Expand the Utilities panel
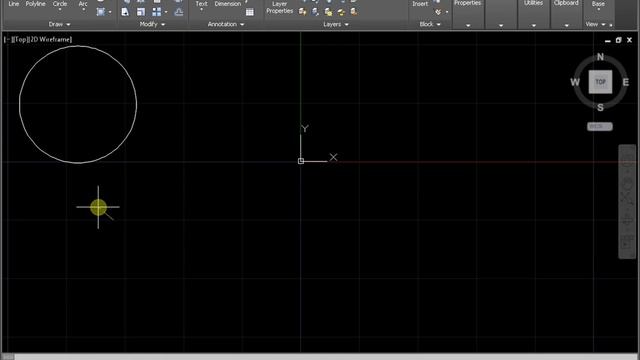 pyautogui.click(x=533, y=25)
